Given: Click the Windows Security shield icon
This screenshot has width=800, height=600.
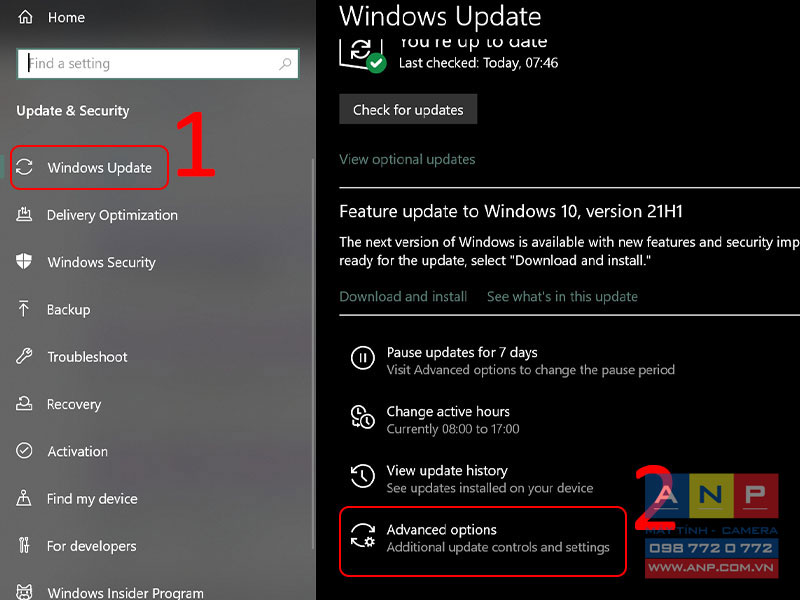Looking at the screenshot, I should click(x=24, y=262).
